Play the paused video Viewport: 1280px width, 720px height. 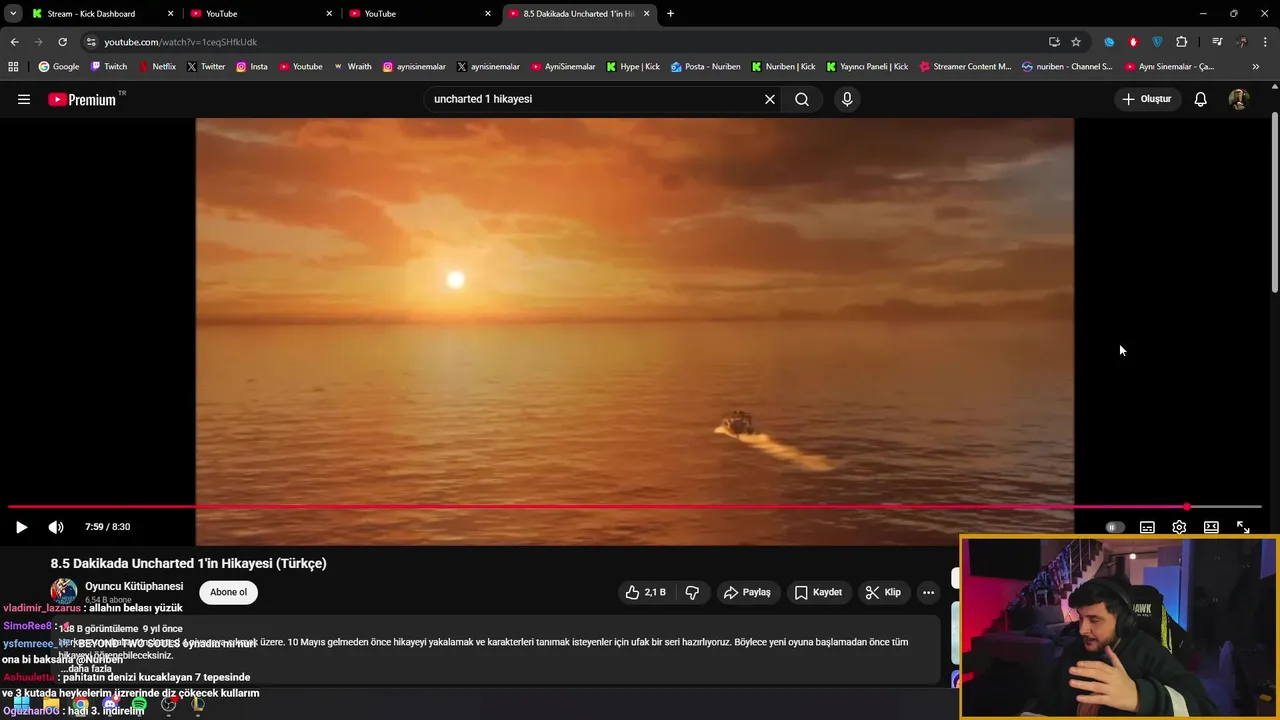click(21, 527)
